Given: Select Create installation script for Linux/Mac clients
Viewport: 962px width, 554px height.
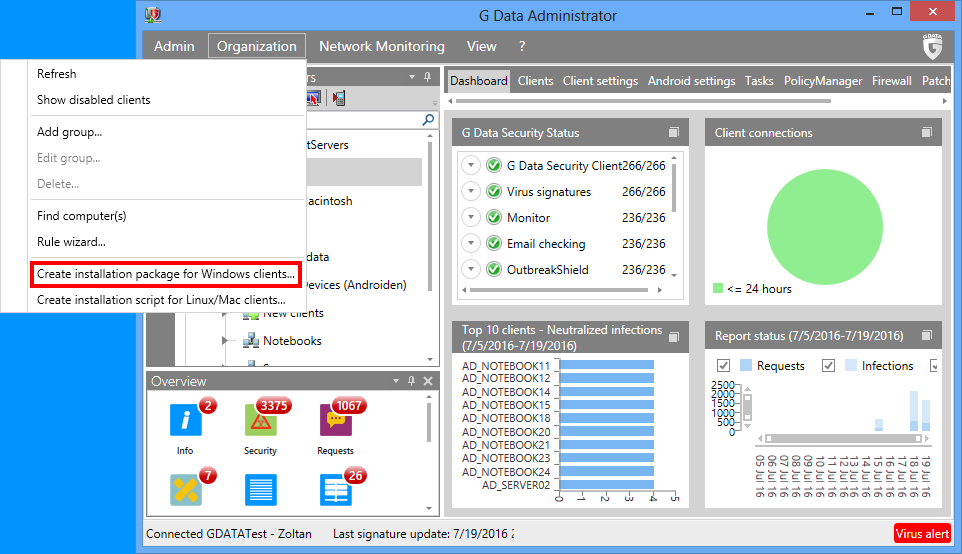Looking at the screenshot, I should pyautogui.click(x=161, y=300).
